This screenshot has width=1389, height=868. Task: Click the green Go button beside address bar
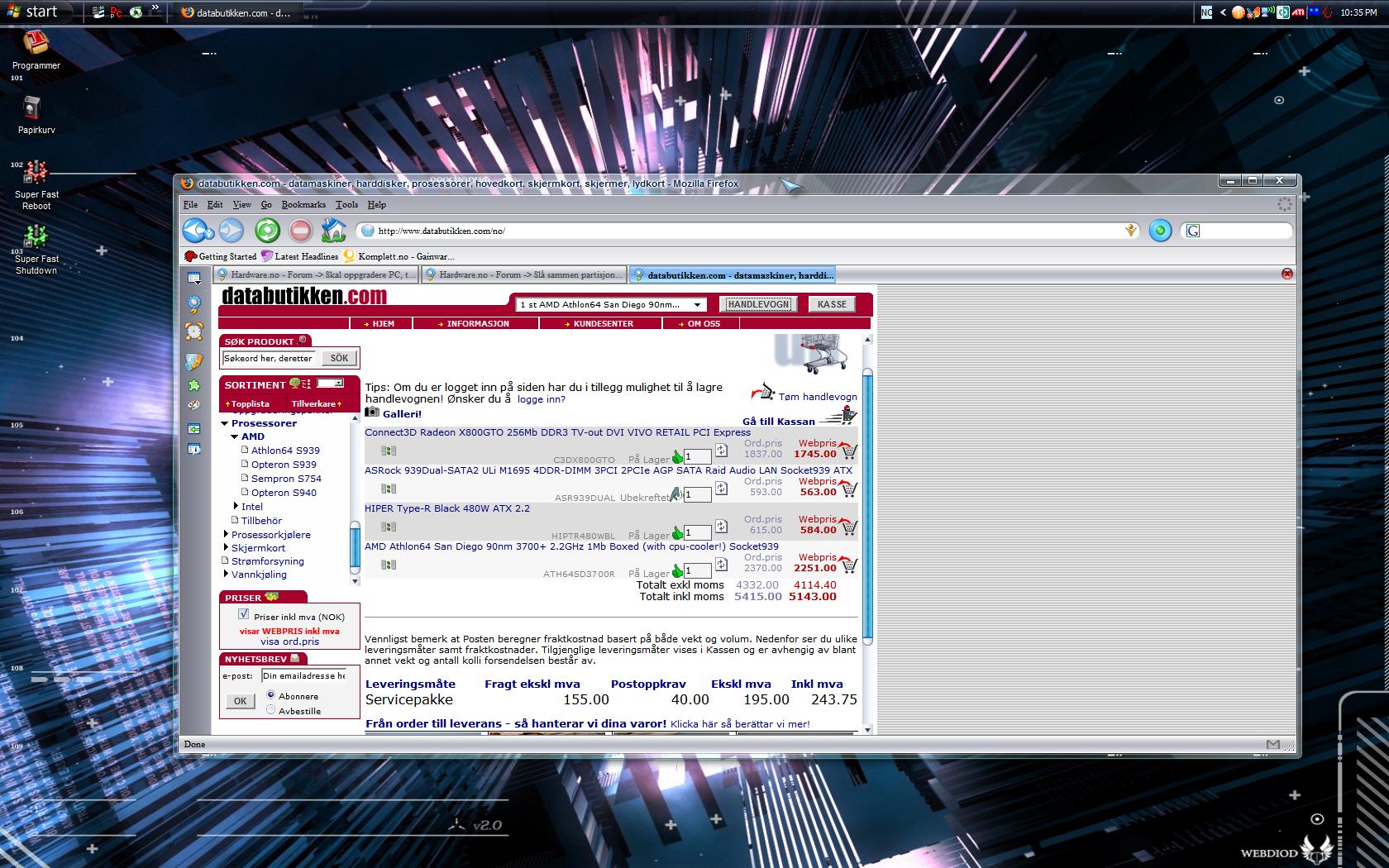1160,231
